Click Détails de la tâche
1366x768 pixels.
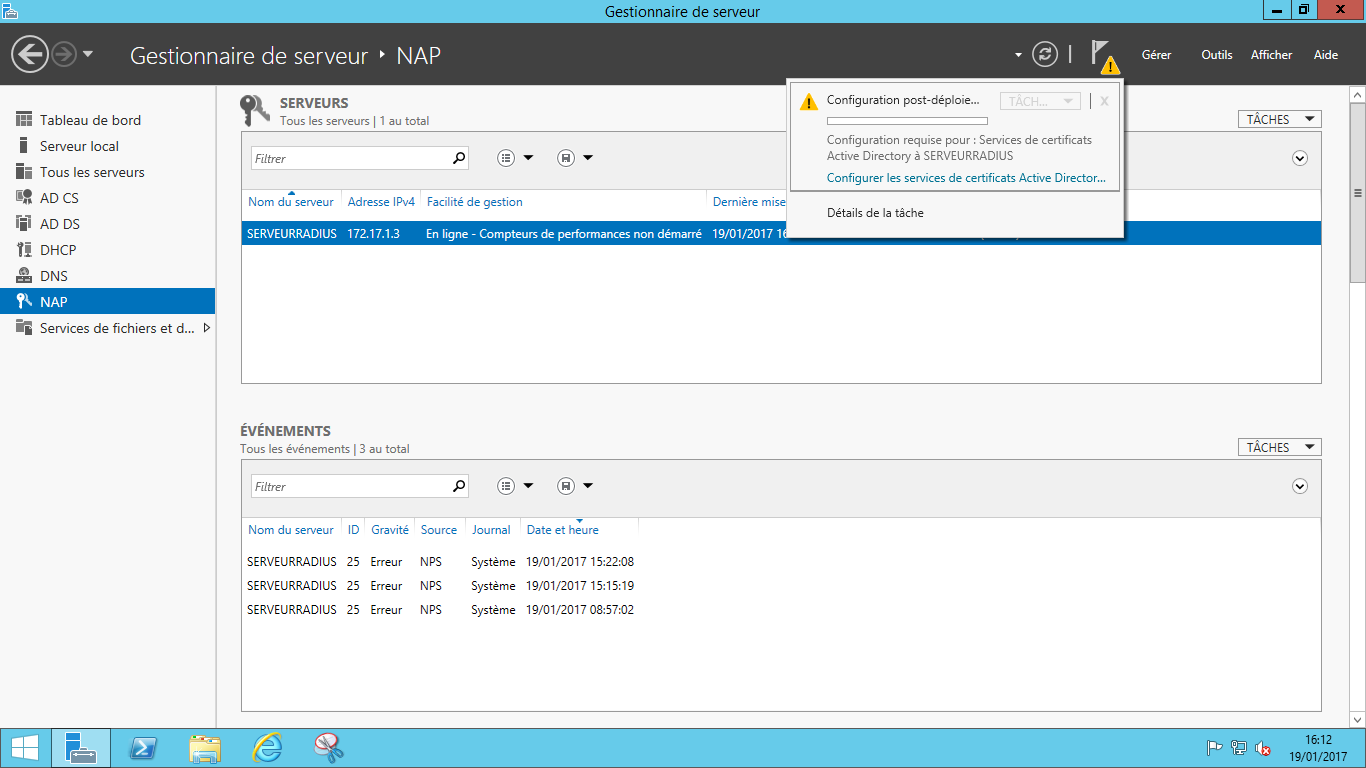click(875, 213)
